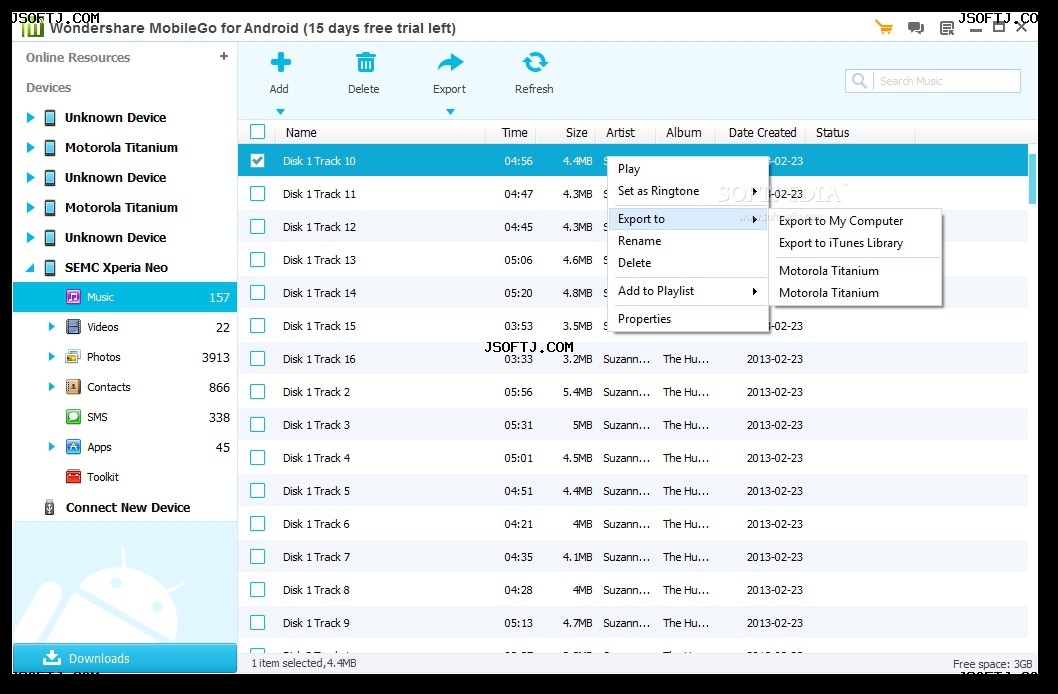Image resolution: width=1058 pixels, height=694 pixels.
Task: Check the Disk 1 Track 3 checkbox
Action: click(257, 425)
